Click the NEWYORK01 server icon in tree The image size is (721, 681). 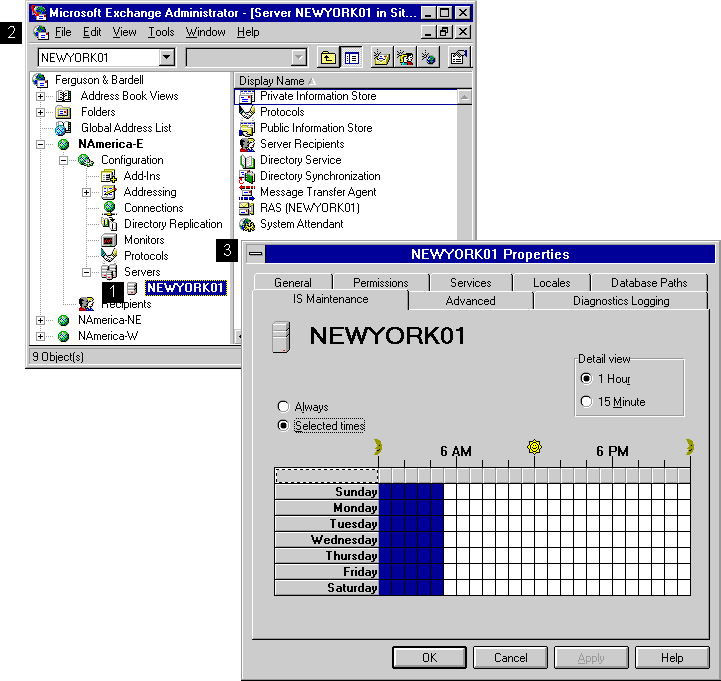pyautogui.click(x=132, y=288)
